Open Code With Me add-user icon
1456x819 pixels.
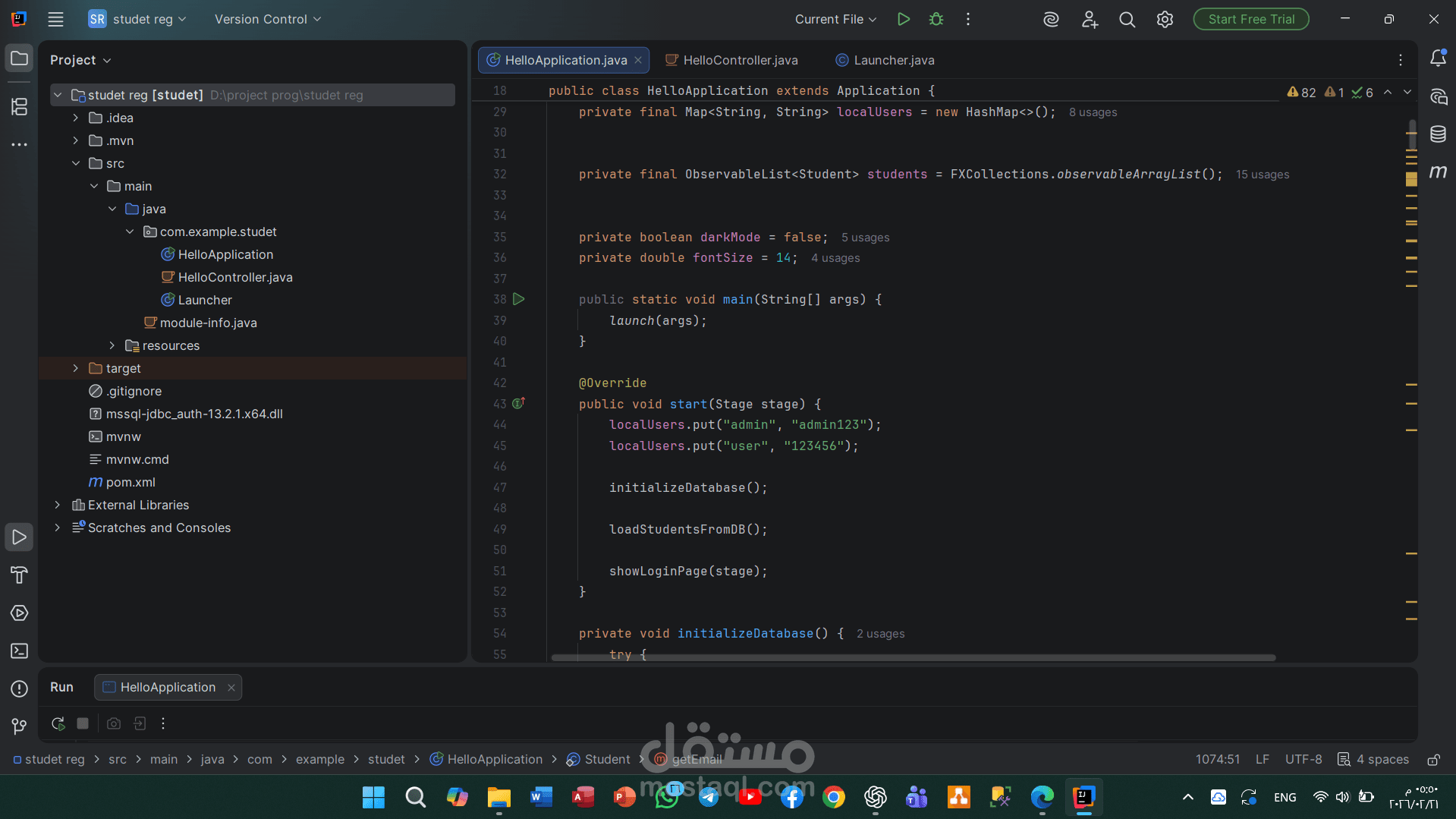coord(1090,19)
